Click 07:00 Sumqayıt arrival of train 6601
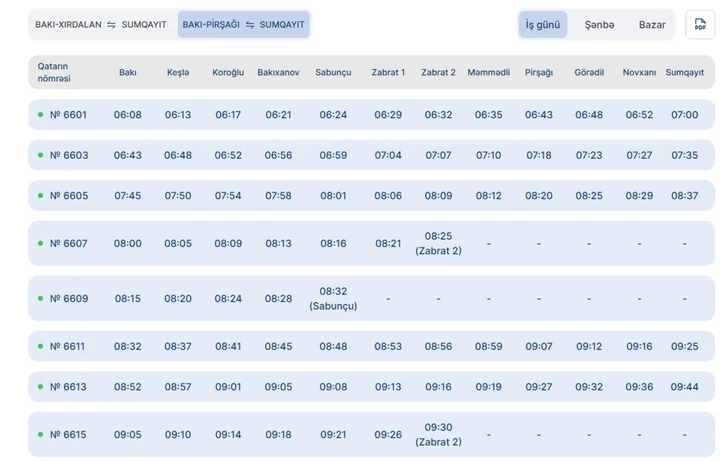728x462 pixels. click(x=684, y=115)
